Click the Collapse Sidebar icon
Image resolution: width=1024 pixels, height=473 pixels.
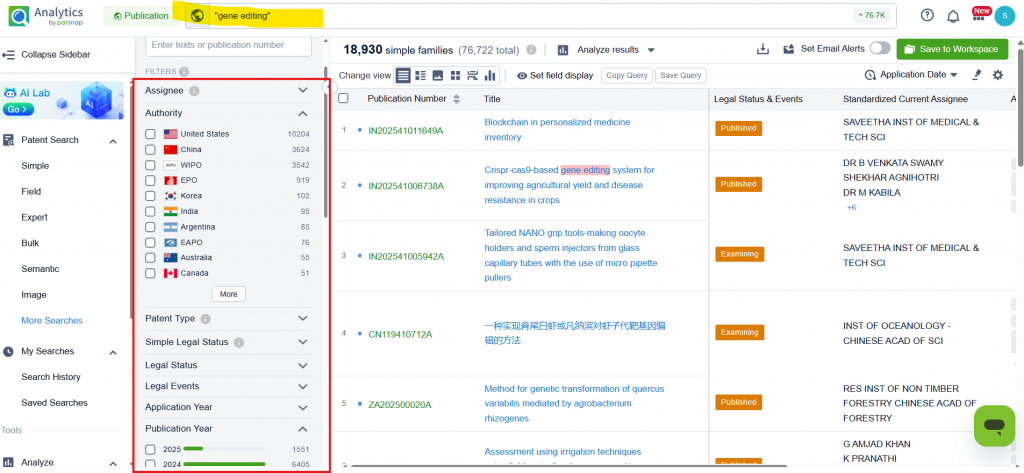pos(8,55)
